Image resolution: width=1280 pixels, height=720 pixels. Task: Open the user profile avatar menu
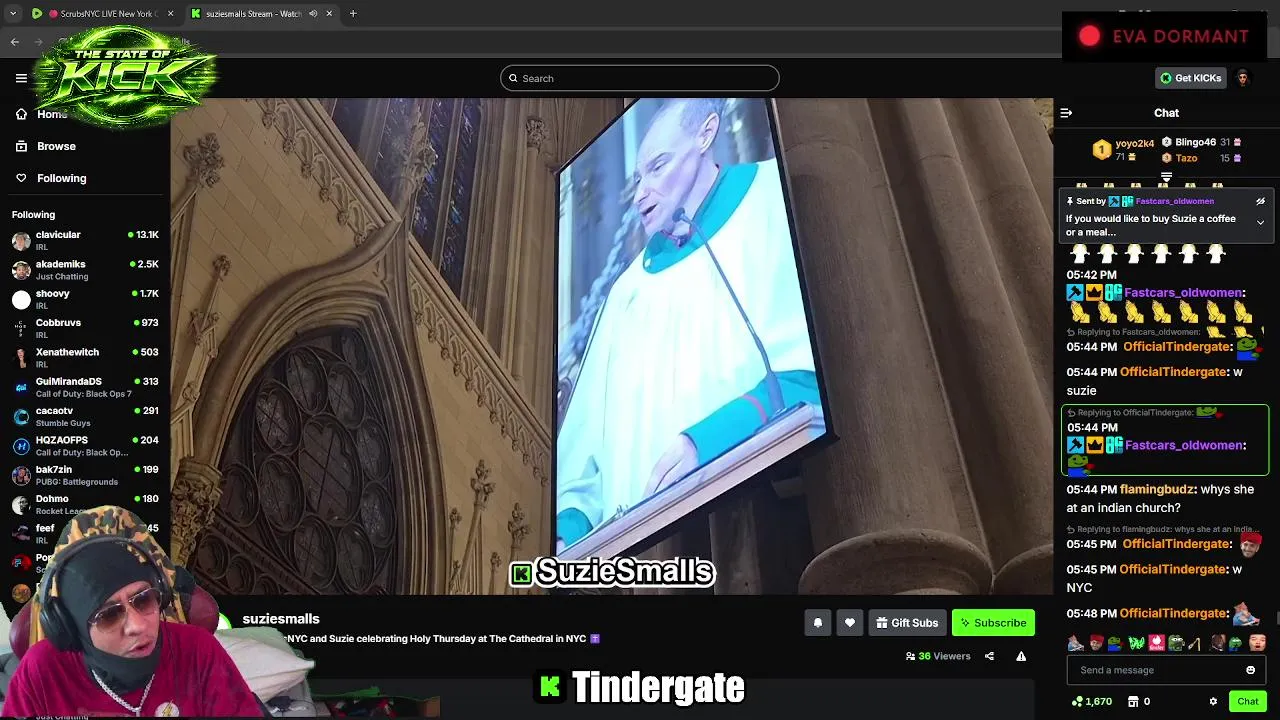(1243, 78)
